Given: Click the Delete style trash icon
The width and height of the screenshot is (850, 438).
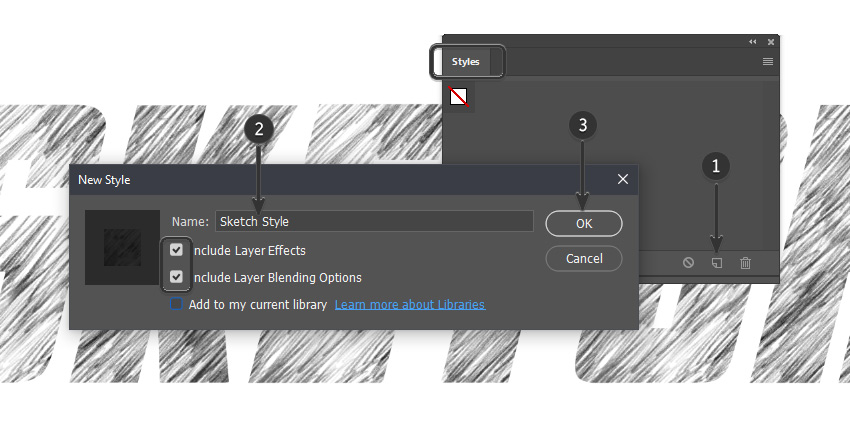Looking at the screenshot, I should click(x=745, y=263).
